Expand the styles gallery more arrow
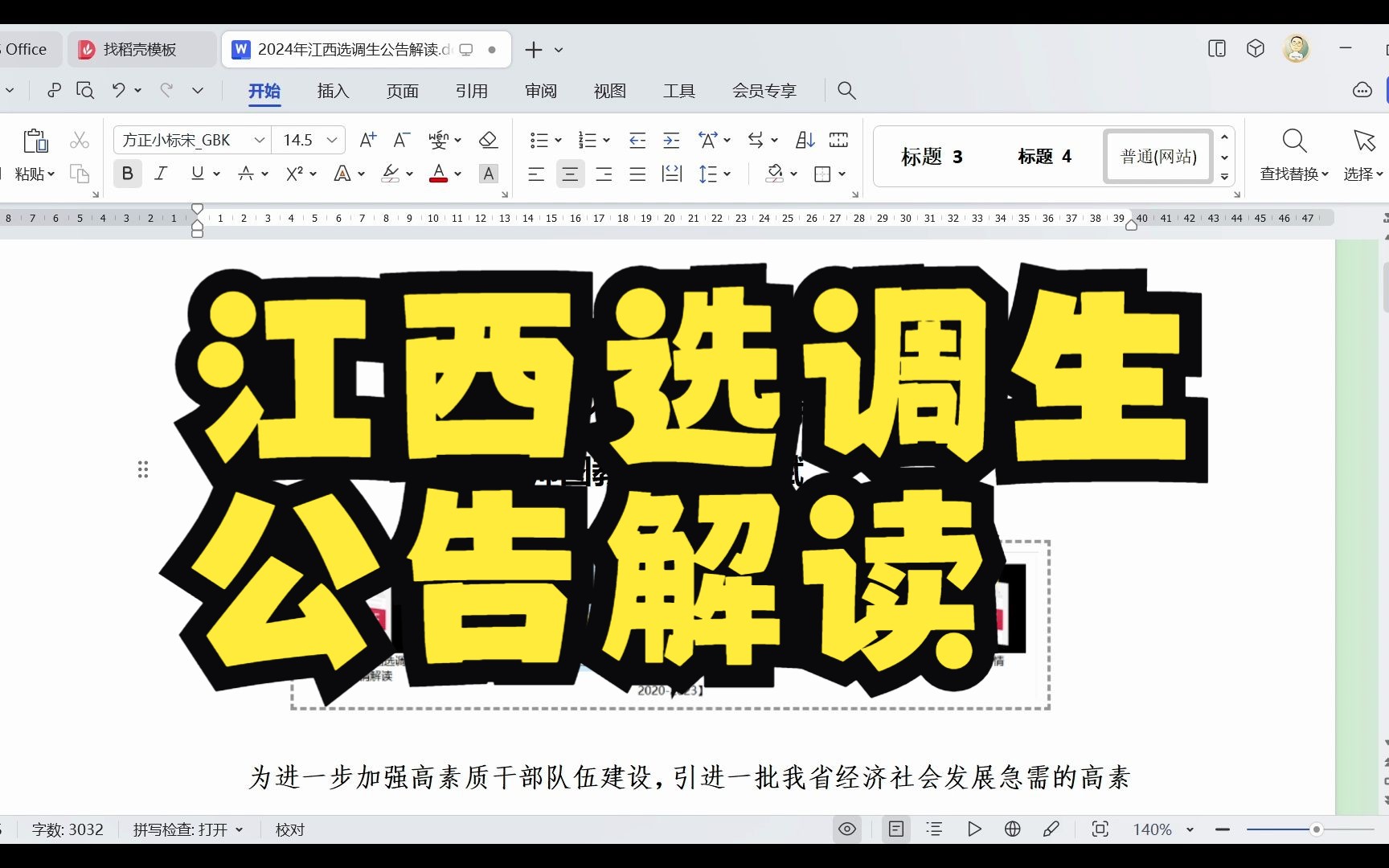Viewport: 1389px width, 868px height. (1225, 177)
